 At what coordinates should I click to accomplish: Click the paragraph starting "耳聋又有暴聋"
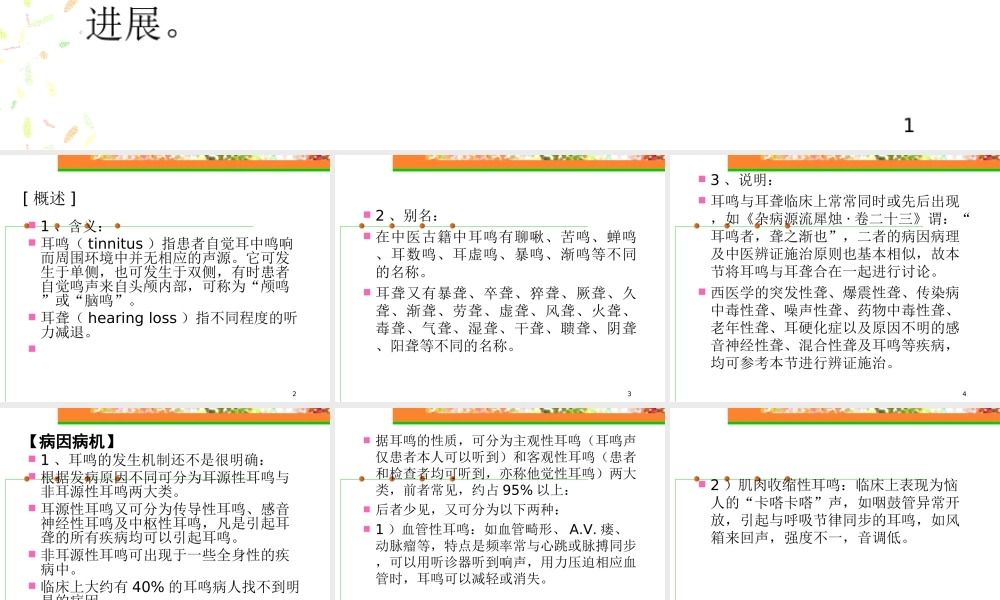pos(505,319)
